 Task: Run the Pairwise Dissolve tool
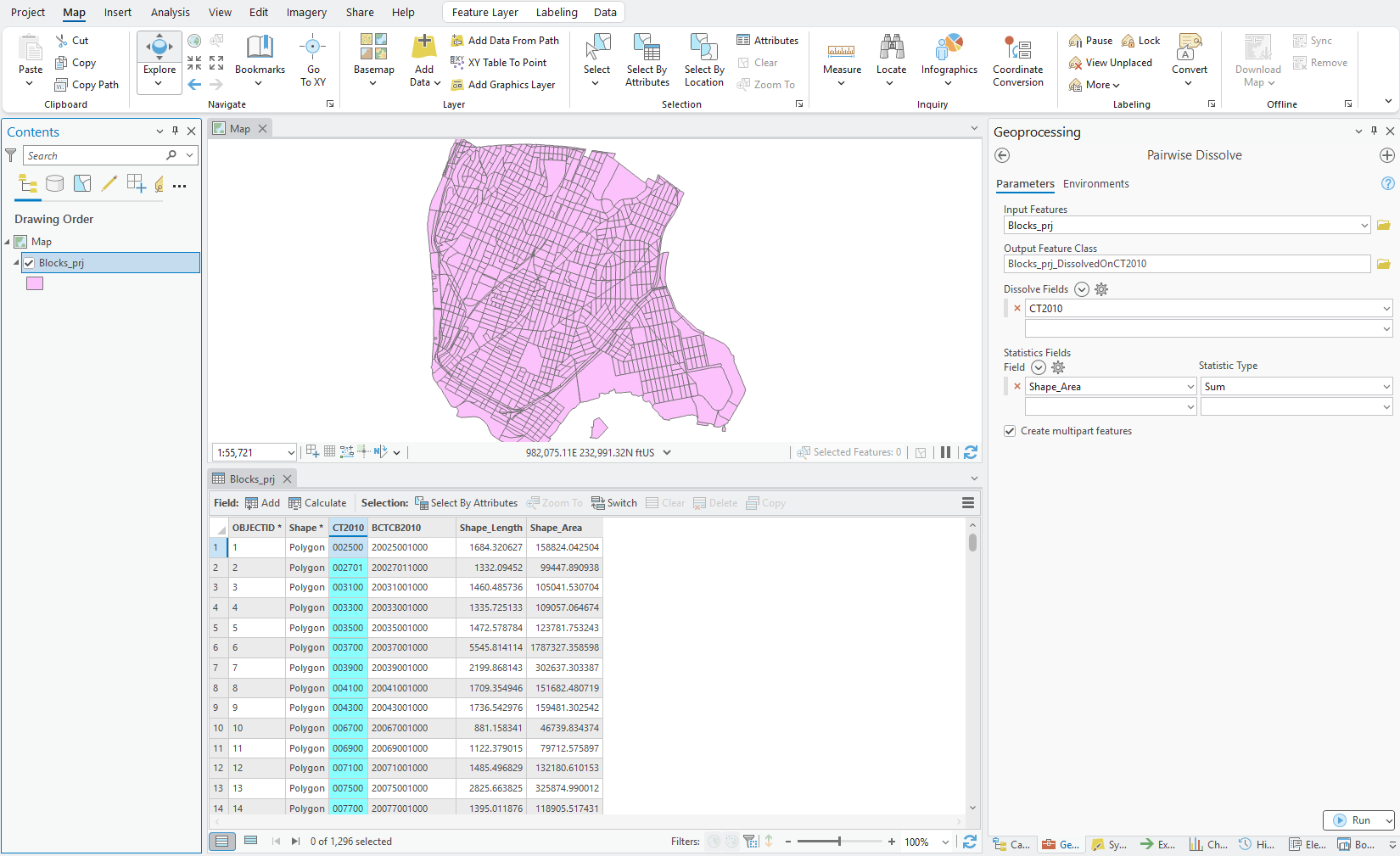(x=1359, y=820)
